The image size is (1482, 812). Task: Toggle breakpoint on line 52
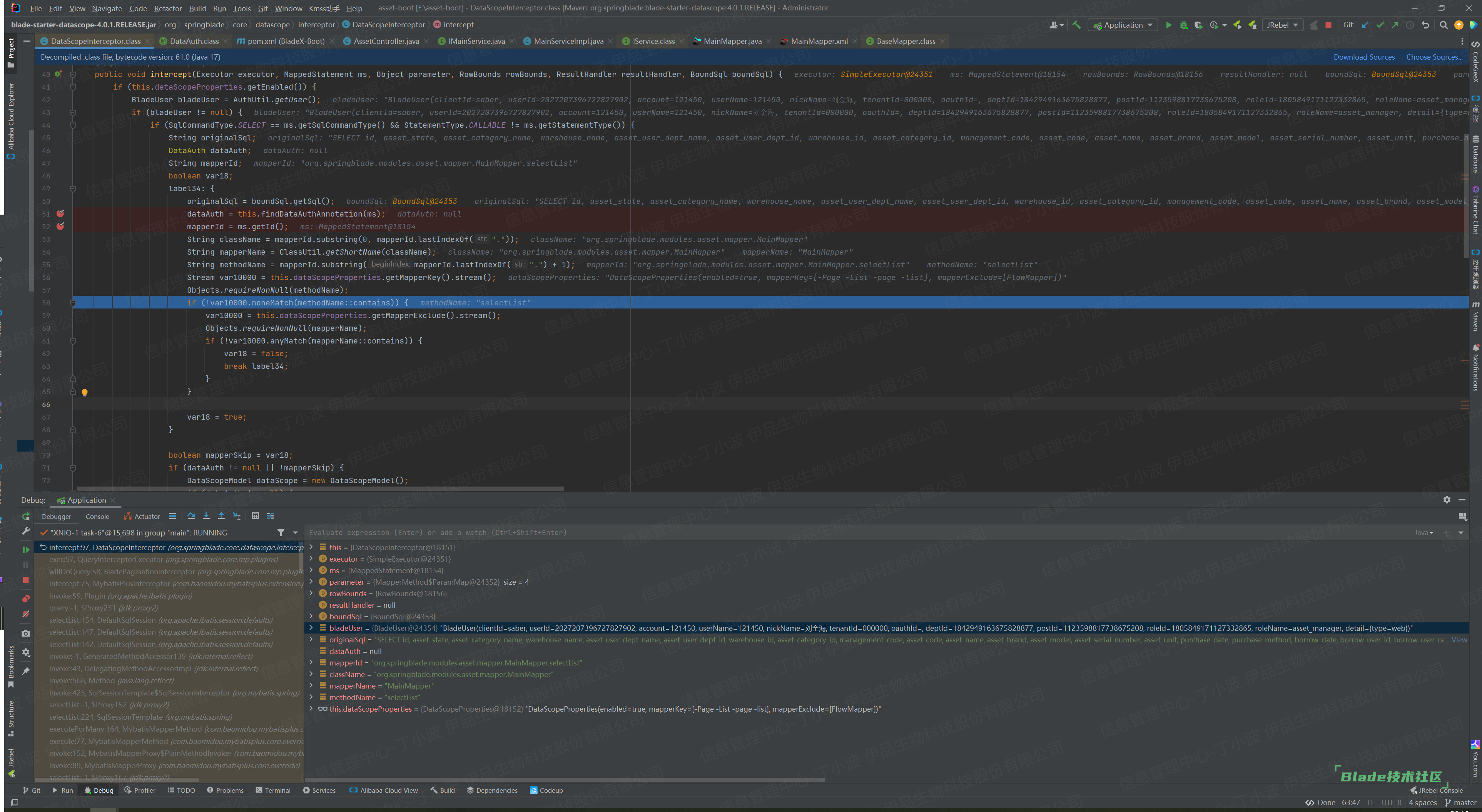(60, 226)
